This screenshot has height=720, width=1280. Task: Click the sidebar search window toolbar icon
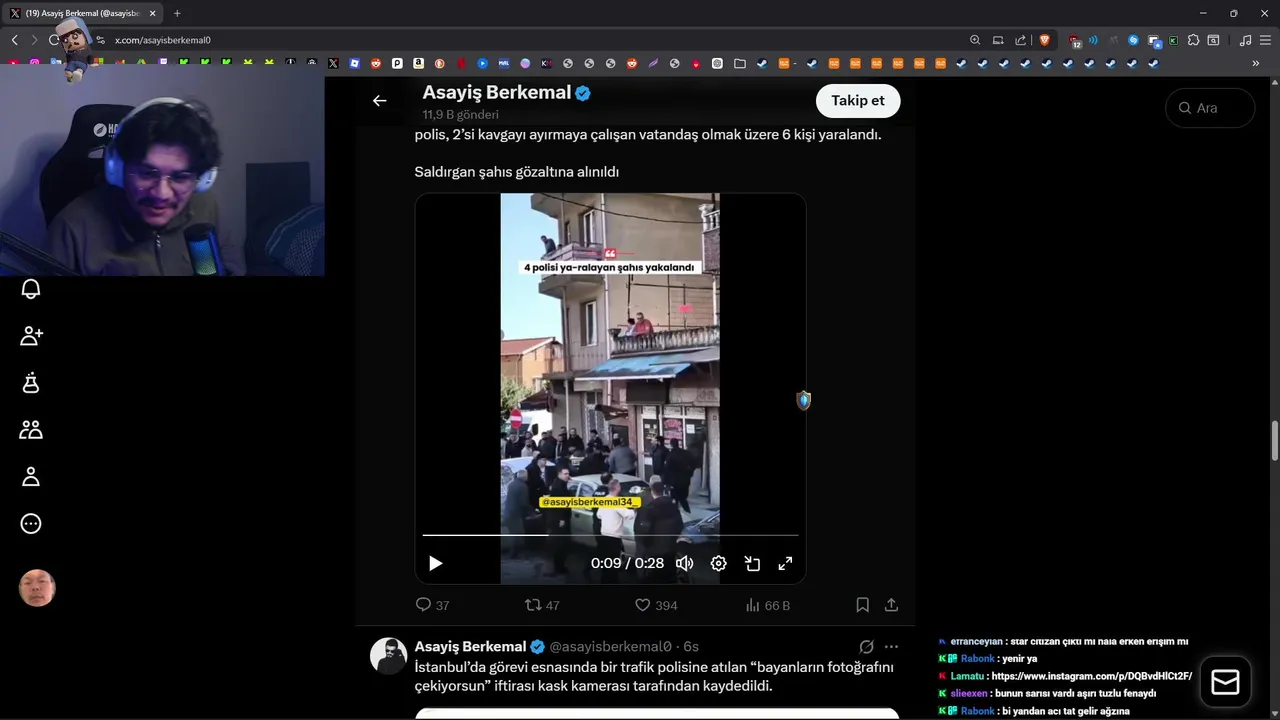(x=1213, y=40)
